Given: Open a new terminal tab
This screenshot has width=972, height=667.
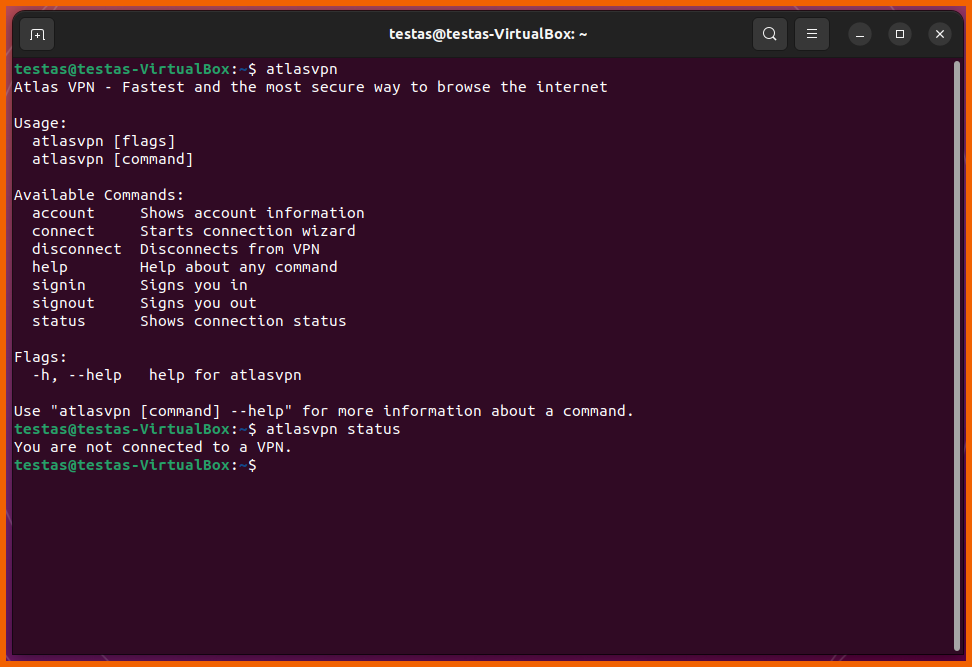Looking at the screenshot, I should [x=37, y=34].
